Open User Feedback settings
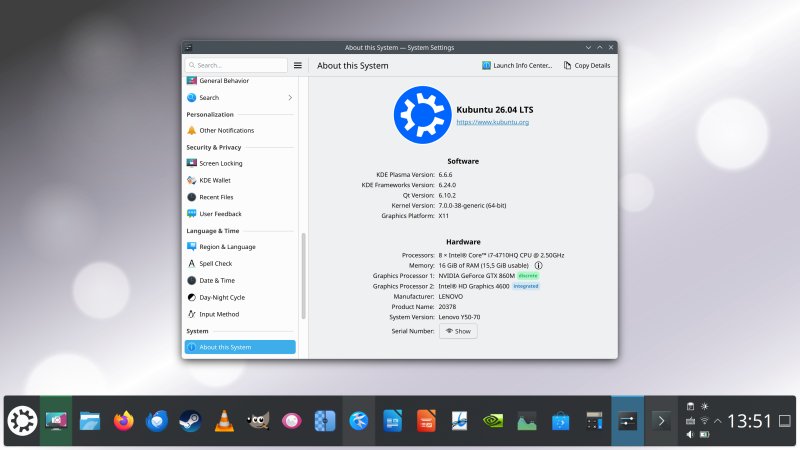The height and width of the screenshot is (450, 800). (240, 214)
